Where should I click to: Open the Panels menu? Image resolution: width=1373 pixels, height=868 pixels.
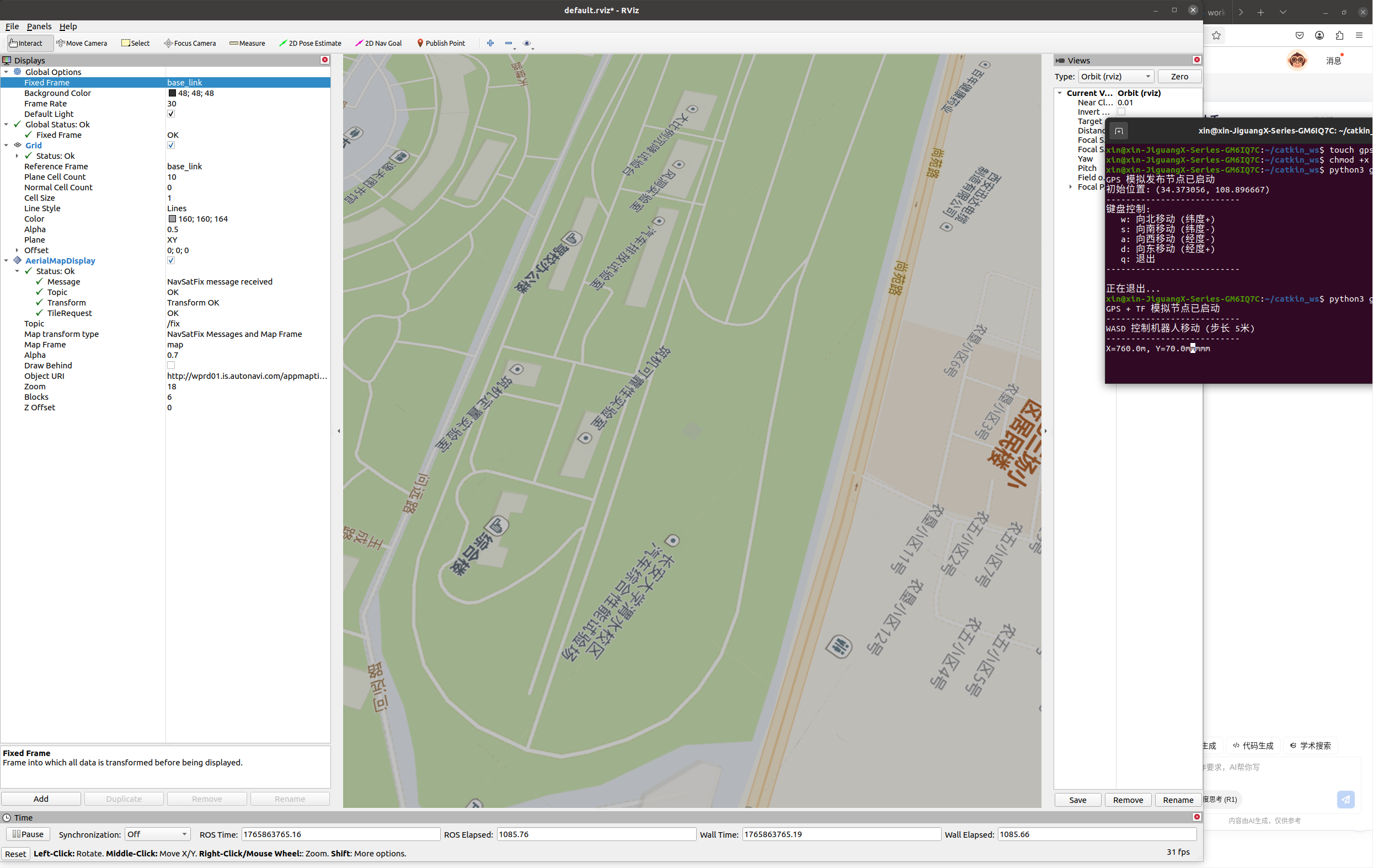(x=39, y=26)
